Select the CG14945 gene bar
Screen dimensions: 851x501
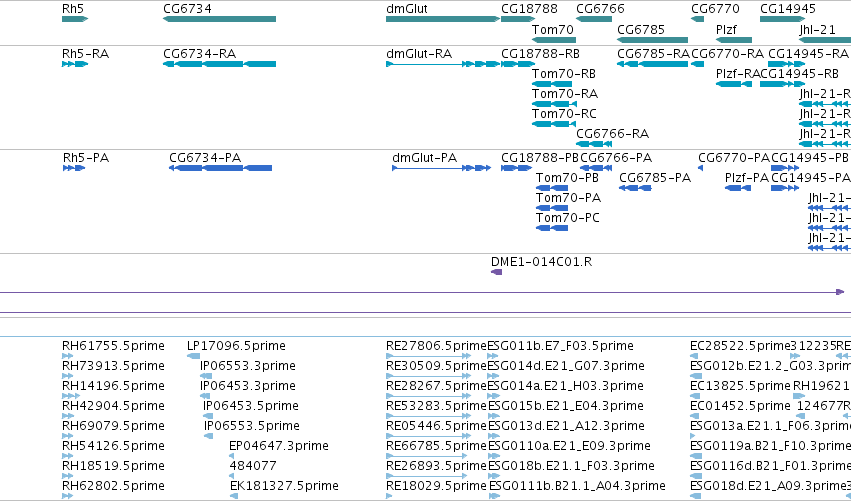[783, 19]
